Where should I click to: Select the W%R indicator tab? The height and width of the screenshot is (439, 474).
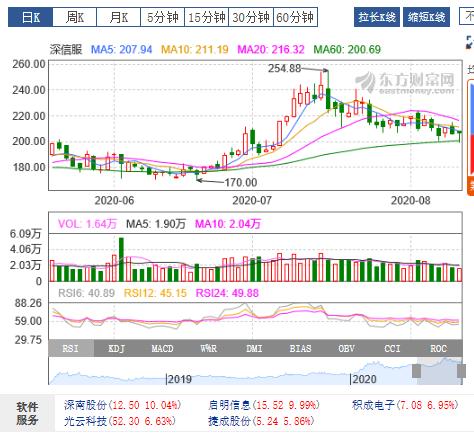point(209,348)
